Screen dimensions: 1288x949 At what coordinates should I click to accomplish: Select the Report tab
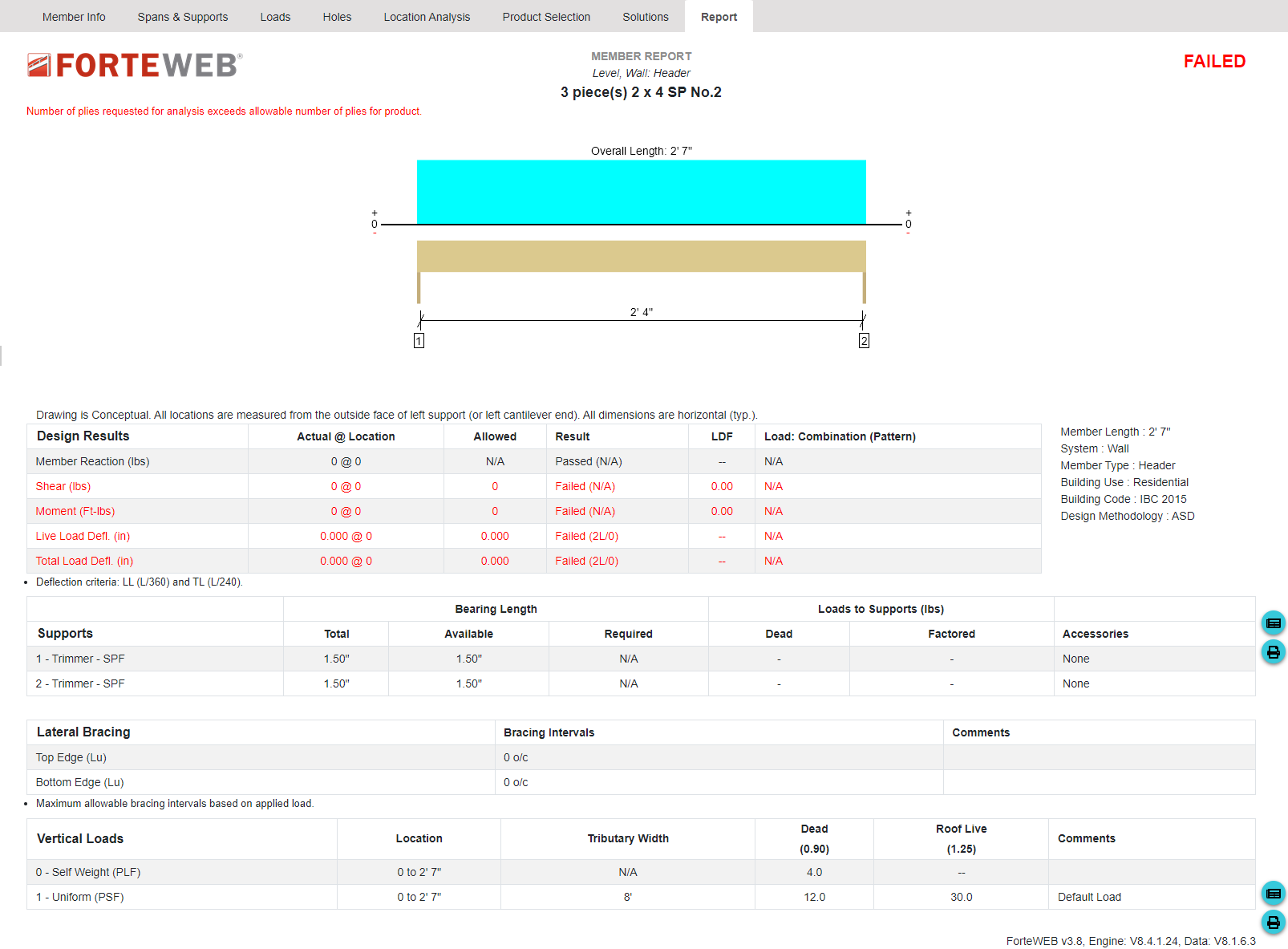point(719,17)
